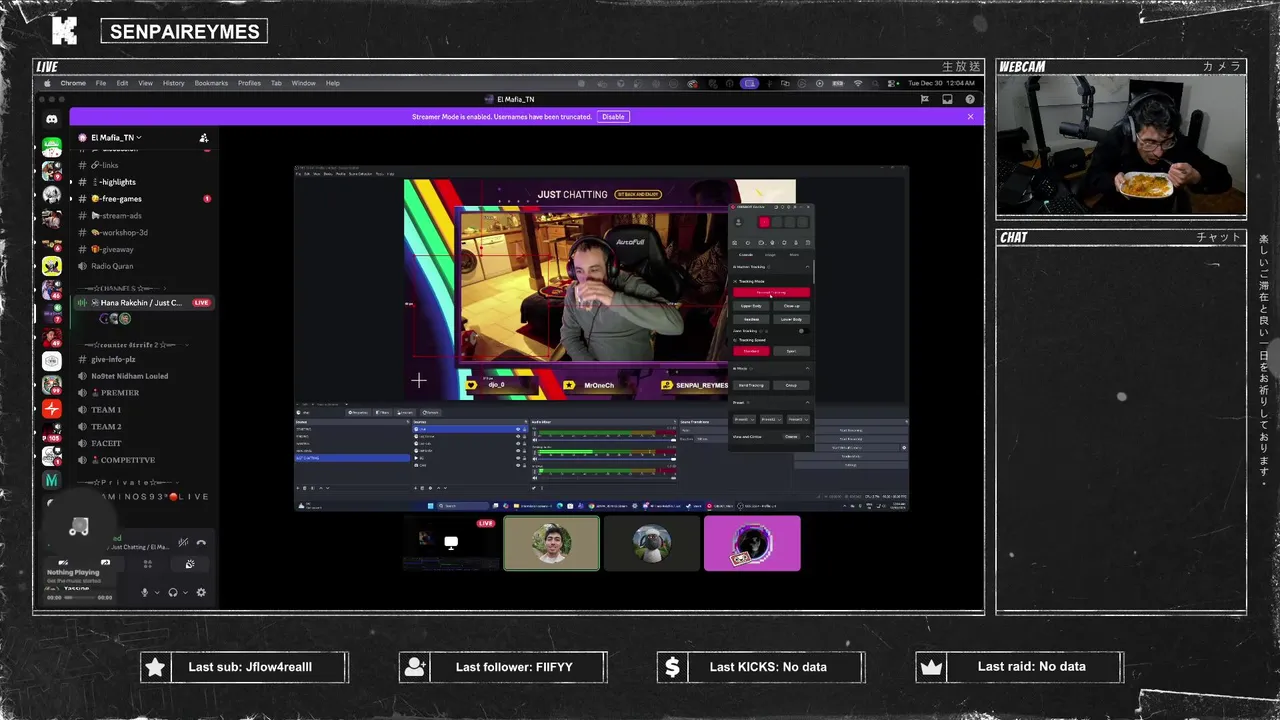Open the Profiles menu
The height and width of the screenshot is (720, 1280).
point(249,83)
